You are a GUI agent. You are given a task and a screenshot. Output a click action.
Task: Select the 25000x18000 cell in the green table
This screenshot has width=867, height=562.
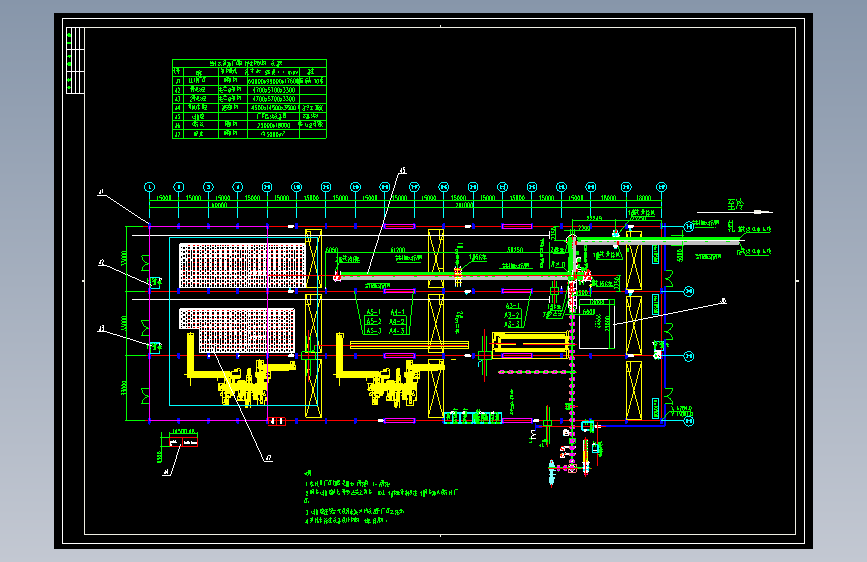273,126
